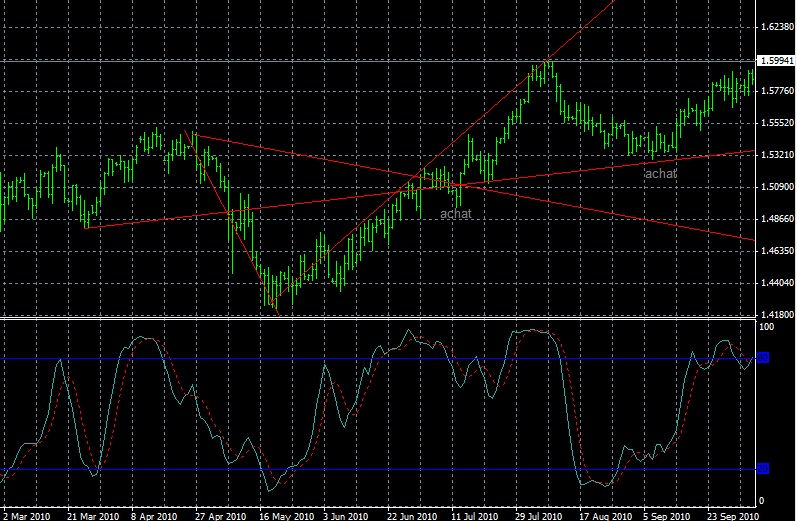Click the separator between chart and oscillator

coord(378,319)
